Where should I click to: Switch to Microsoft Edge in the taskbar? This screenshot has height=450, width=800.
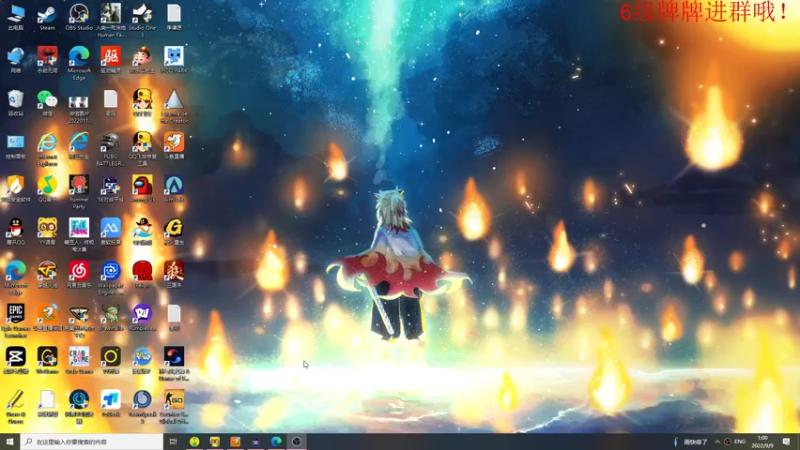[276, 442]
